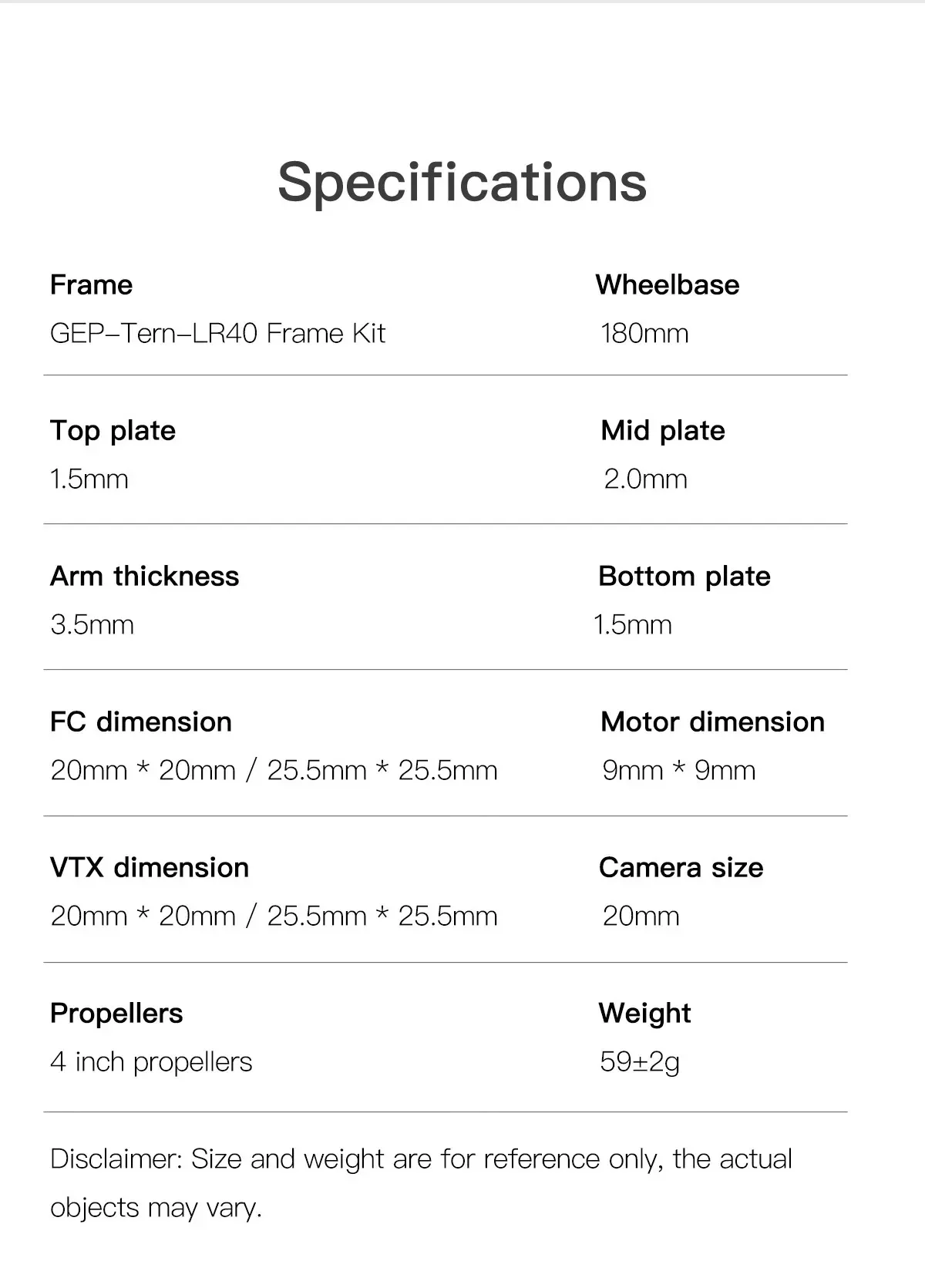Click the FC dimension label
Screen dimensions: 925x1288
(141, 722)
